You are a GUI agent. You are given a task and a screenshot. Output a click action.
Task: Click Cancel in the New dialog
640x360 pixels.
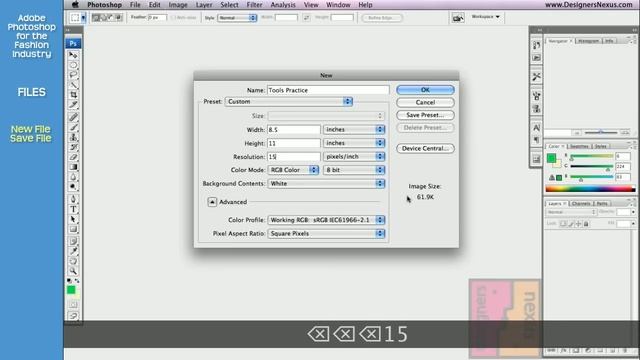point(425,102)
